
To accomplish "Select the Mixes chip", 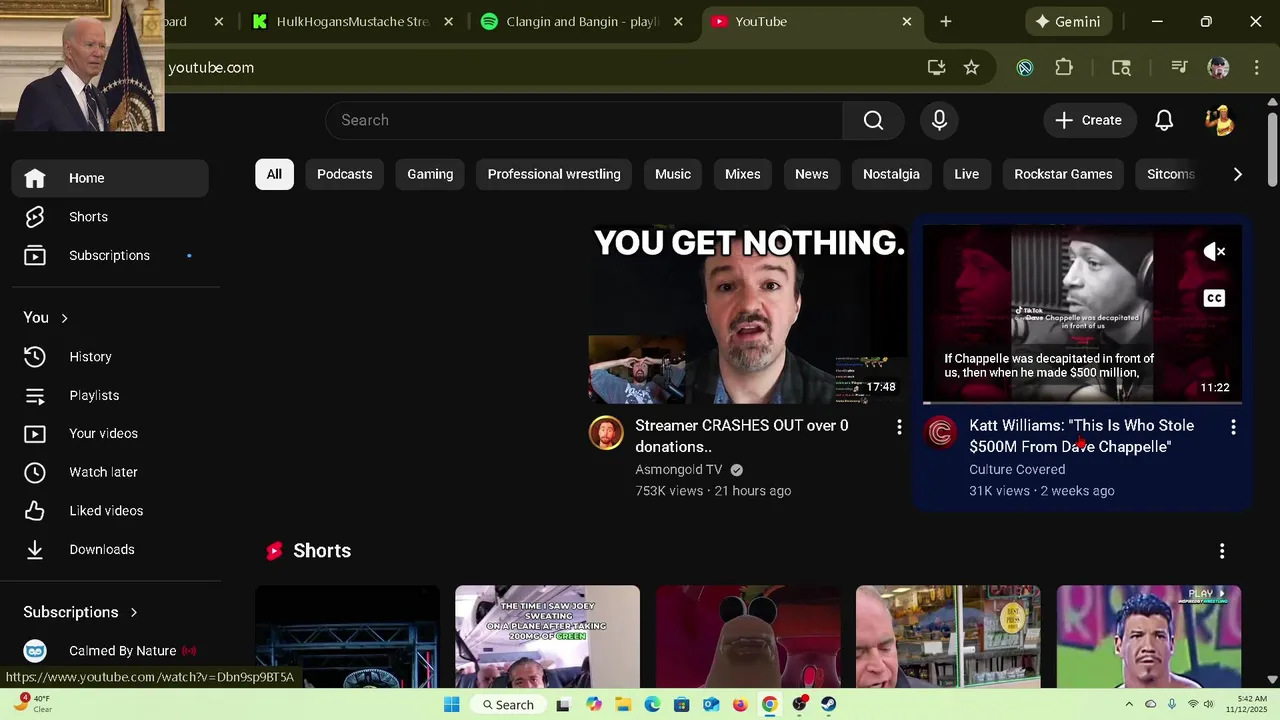I will [743, 174].
